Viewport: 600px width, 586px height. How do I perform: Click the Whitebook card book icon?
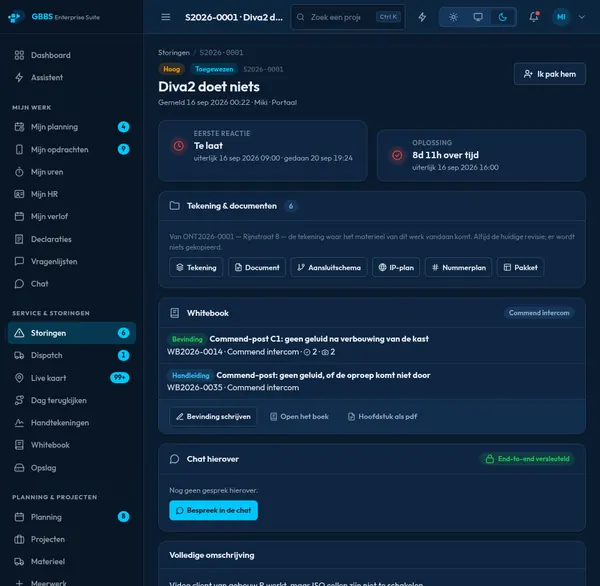point(174,313)
